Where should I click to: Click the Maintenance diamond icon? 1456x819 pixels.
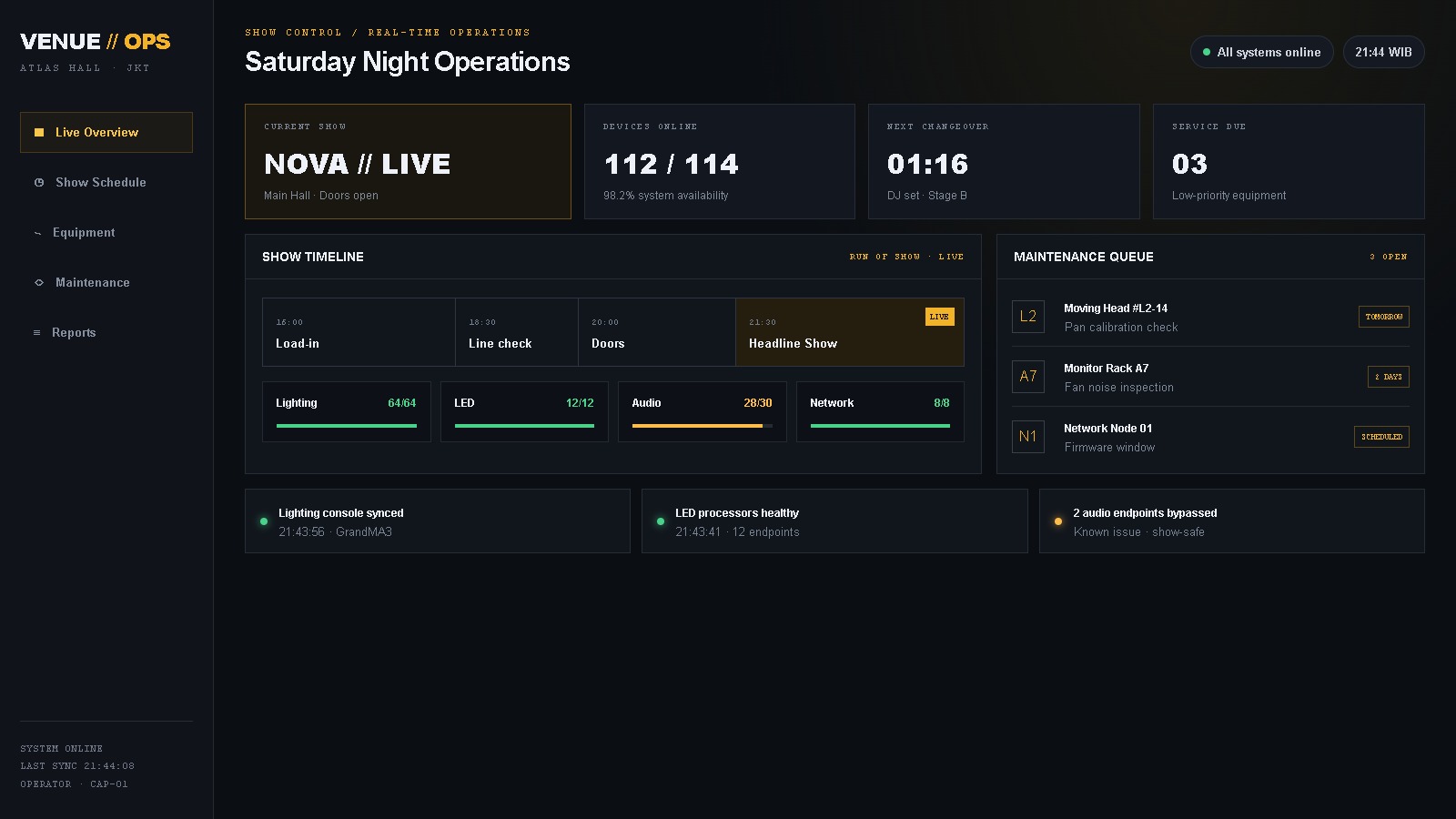click(x=39, y=282)
